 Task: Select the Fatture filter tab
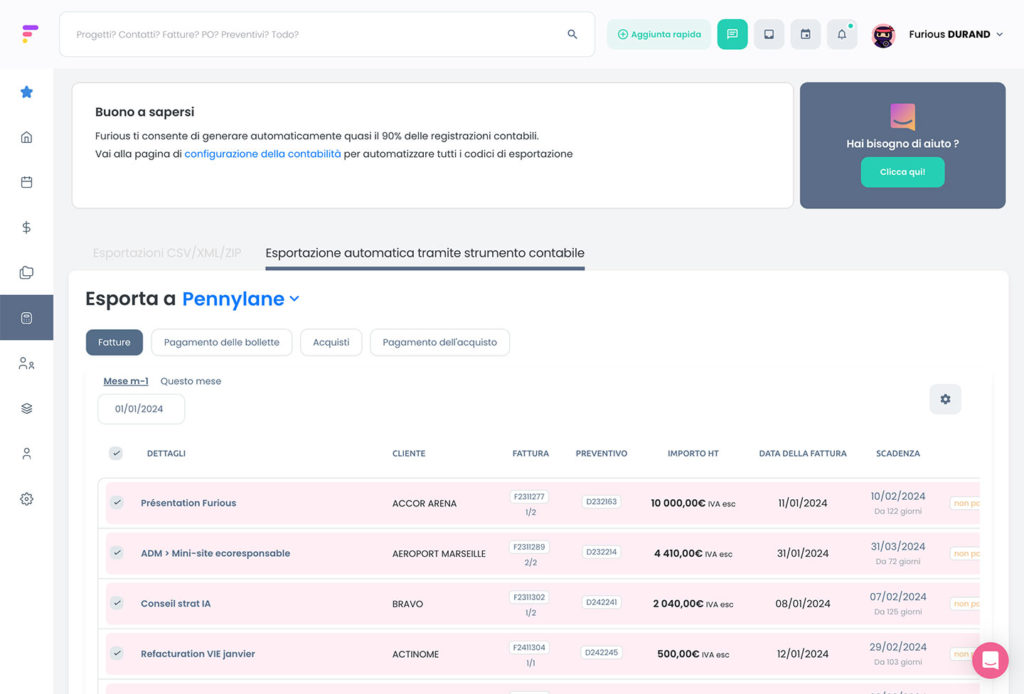coord(114,342)
